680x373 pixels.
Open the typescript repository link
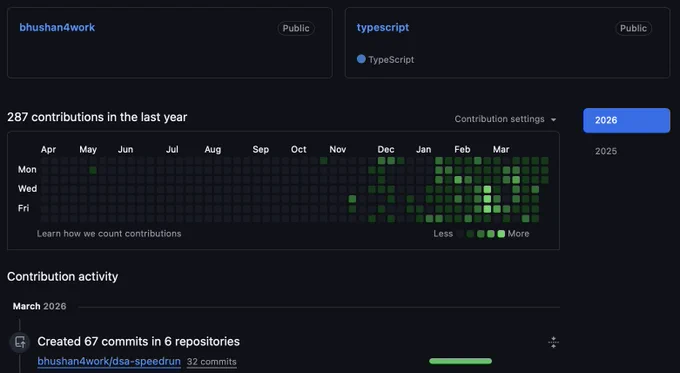(382, 27)
